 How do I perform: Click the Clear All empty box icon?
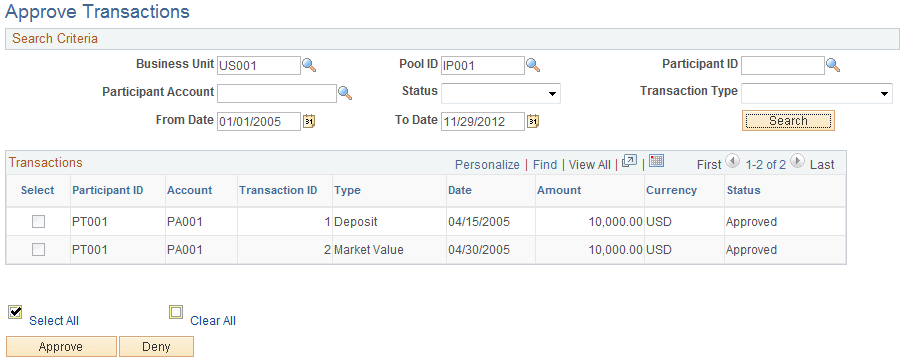click(176, 312)
